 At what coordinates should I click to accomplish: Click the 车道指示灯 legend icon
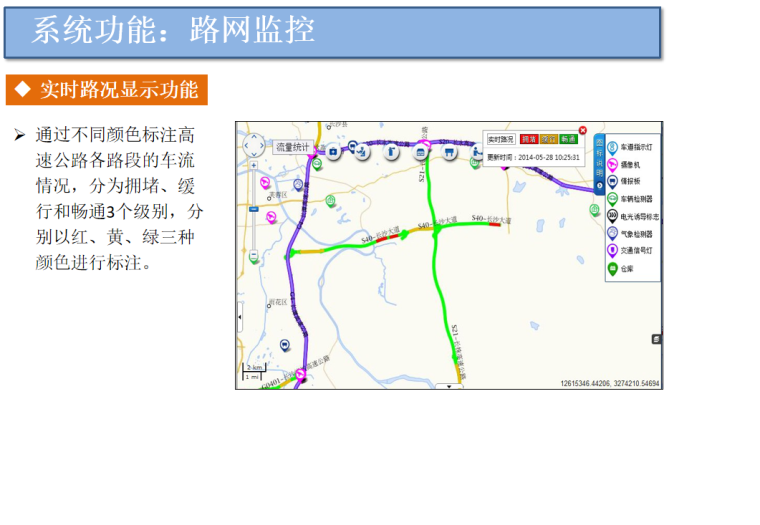click(612, 146)
